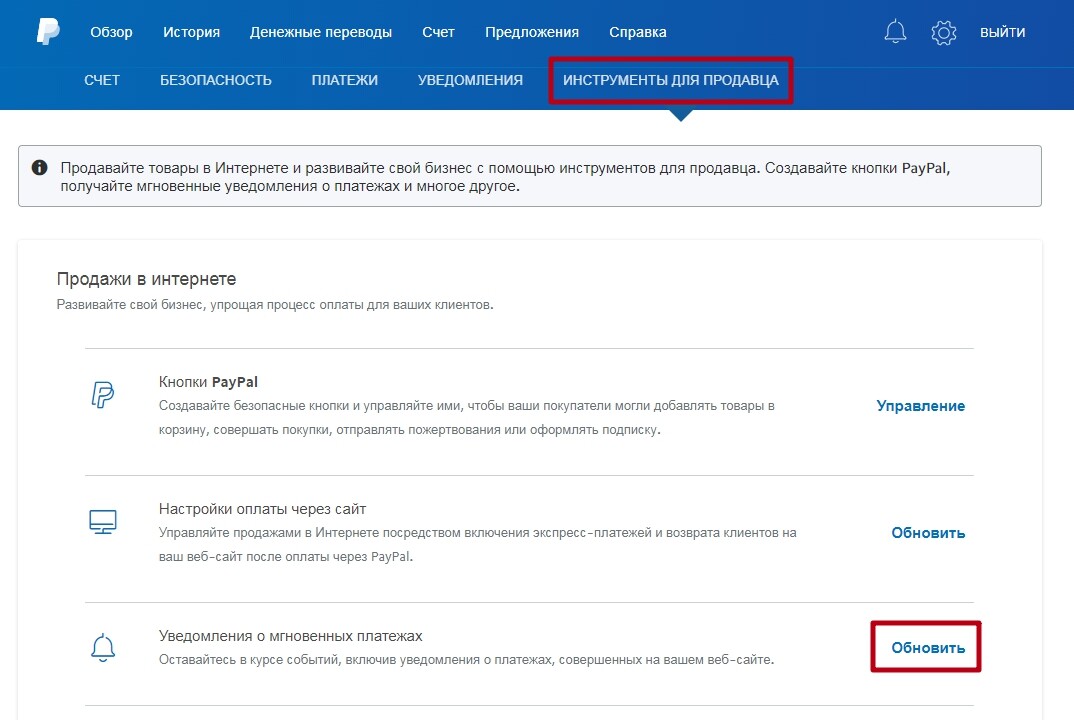Switch to the БЕЗОПАСНОСТЬ tab
1074x720 pixels.
tap(216, 80)
